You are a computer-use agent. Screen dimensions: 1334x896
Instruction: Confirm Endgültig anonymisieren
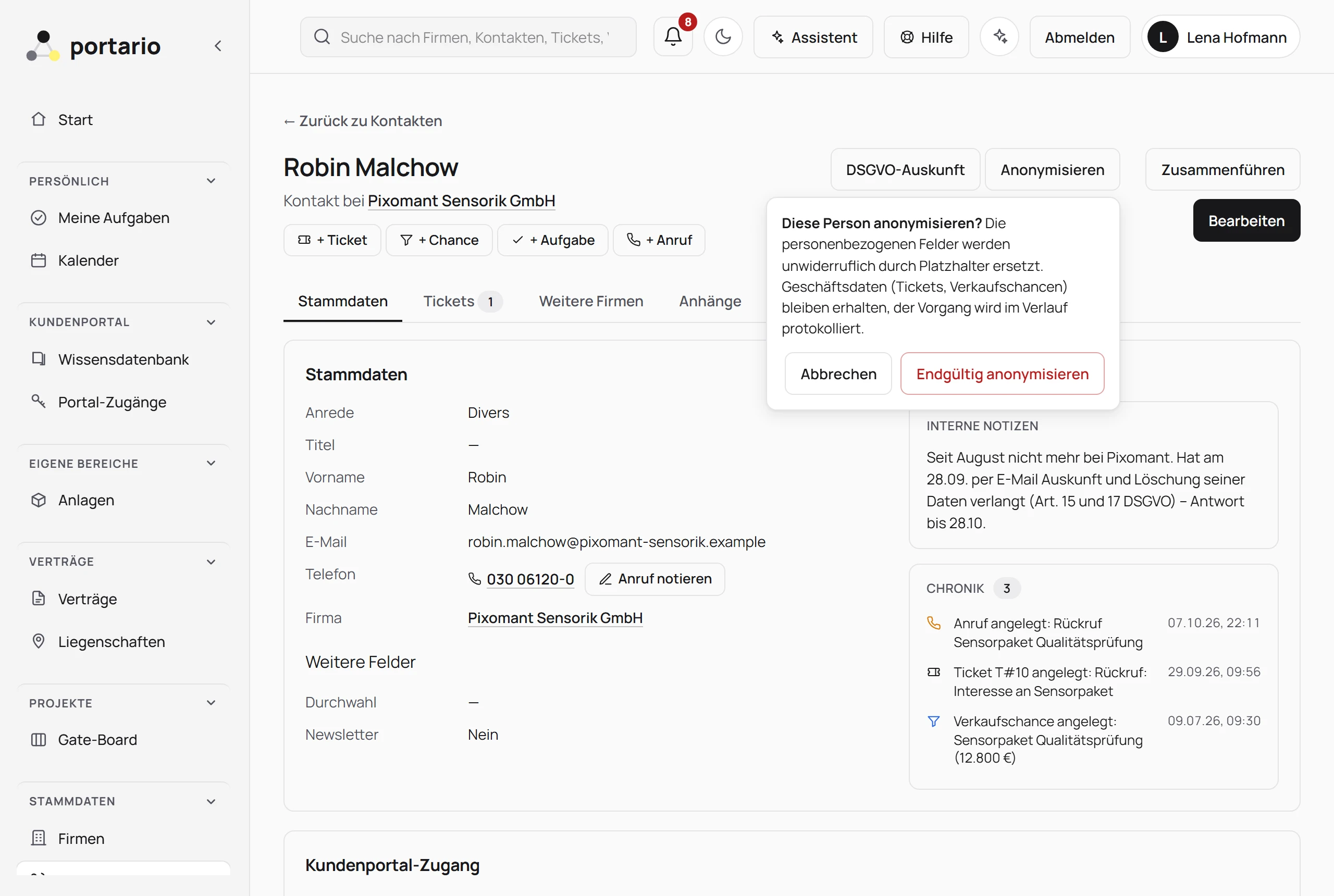point(1002,374)
